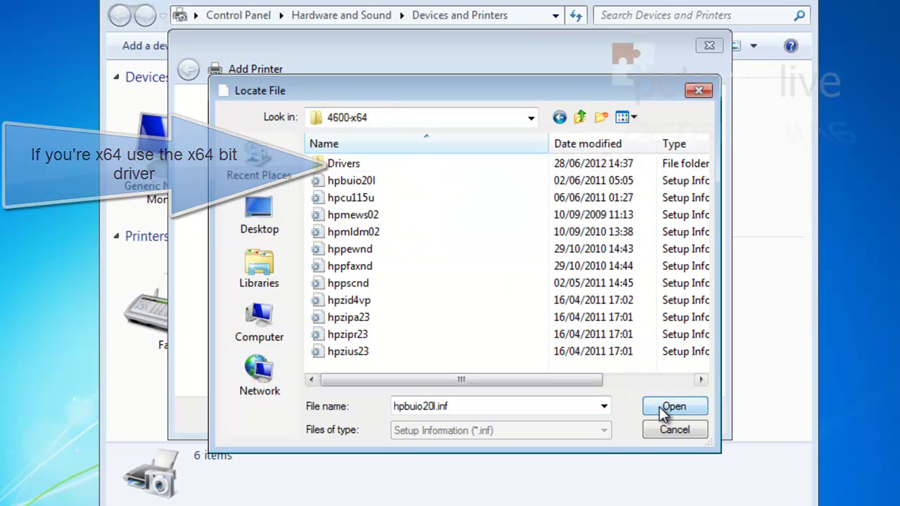Select the hpzipa23 setup file
The width and height of the screenshot is (900, 506).
[x=348, y=317]
